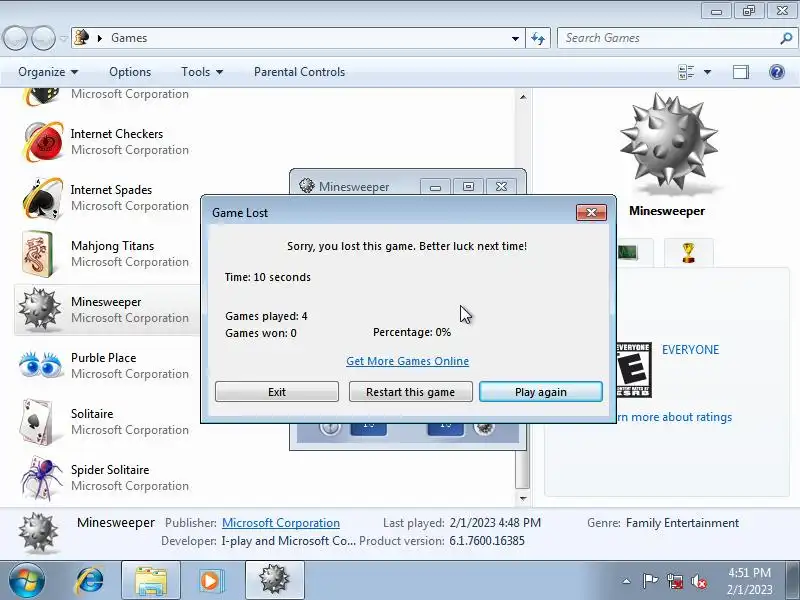800x600 pixels.
Task: Click the Back navigation button
Action: tap(15, 38)
